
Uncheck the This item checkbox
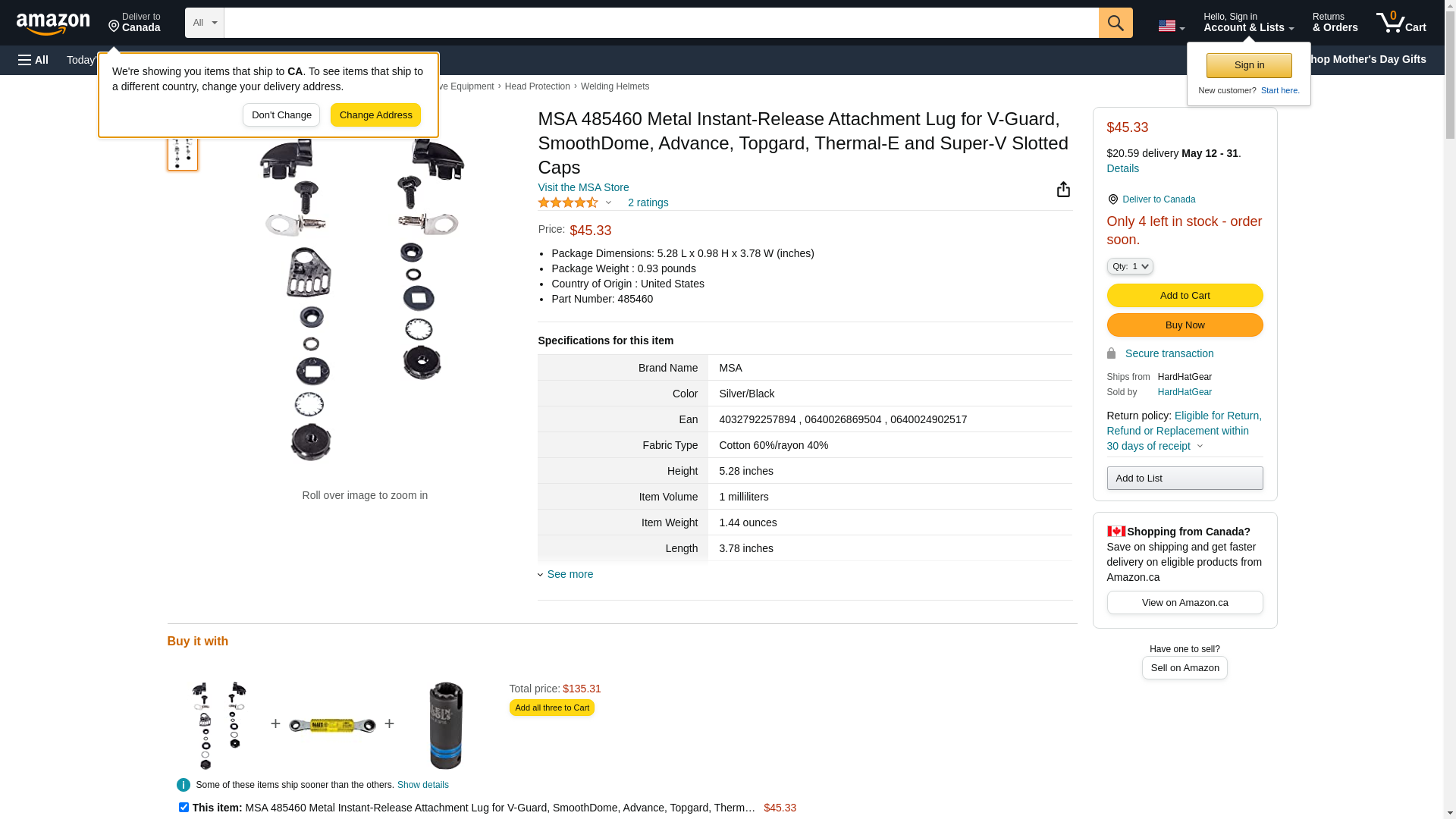click(184, 807)
